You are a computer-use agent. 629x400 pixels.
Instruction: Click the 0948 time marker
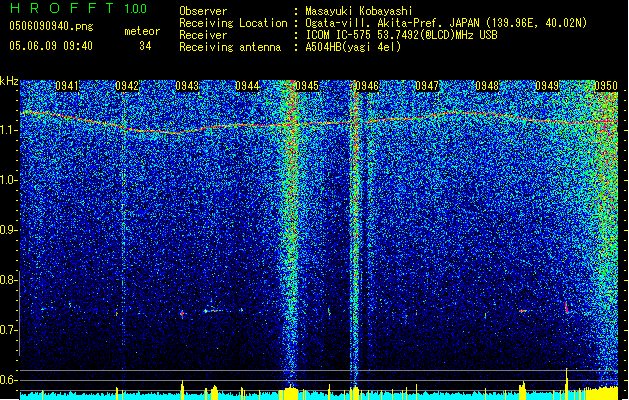[x=487, y=86]
